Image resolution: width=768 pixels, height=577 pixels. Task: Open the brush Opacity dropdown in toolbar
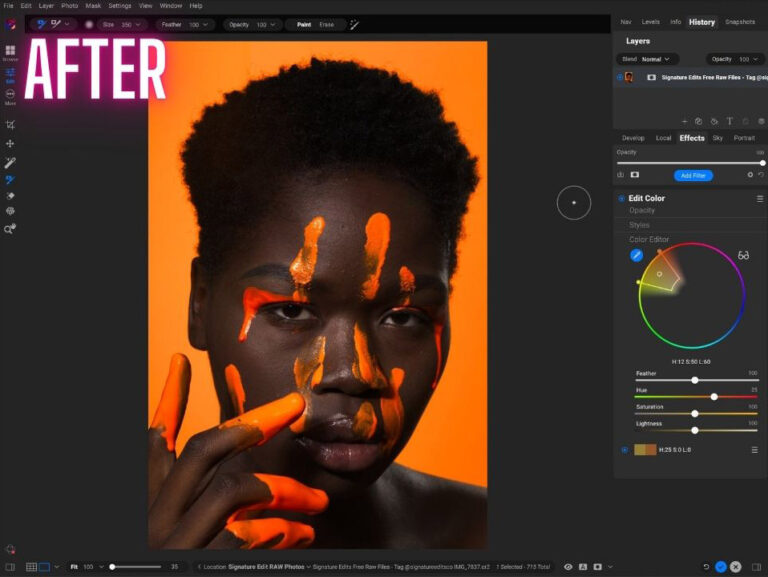coord(253,24)
